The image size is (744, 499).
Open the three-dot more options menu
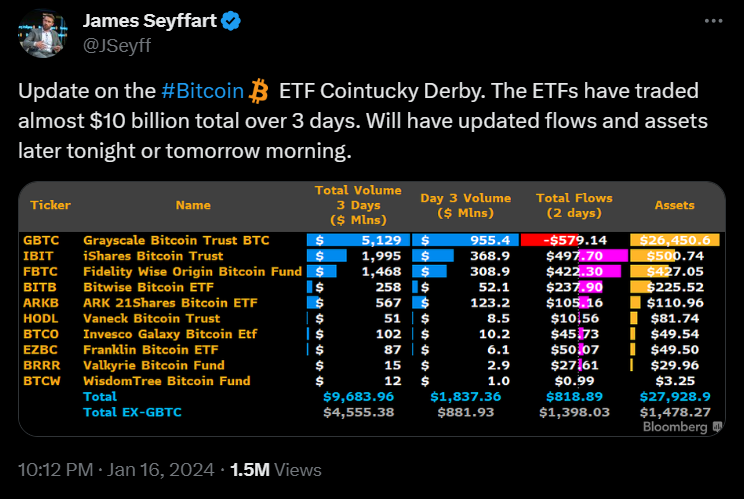711,21
